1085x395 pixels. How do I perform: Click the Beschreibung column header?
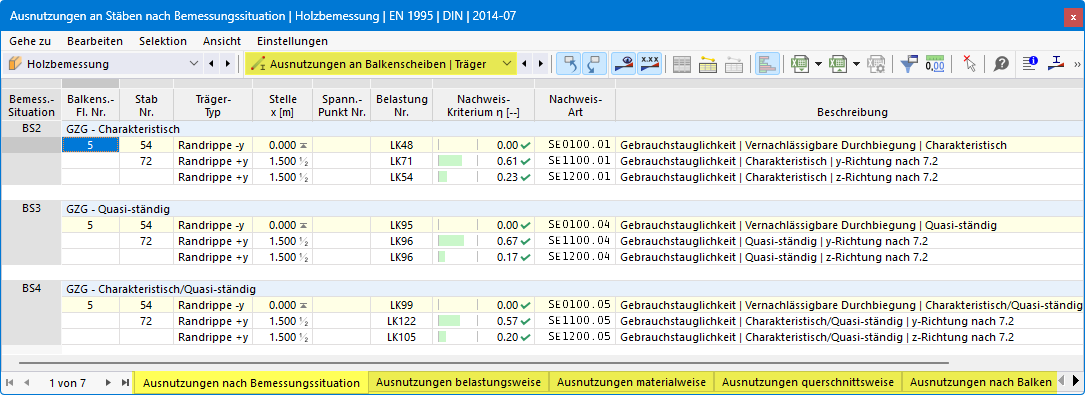tap(852, 106)
